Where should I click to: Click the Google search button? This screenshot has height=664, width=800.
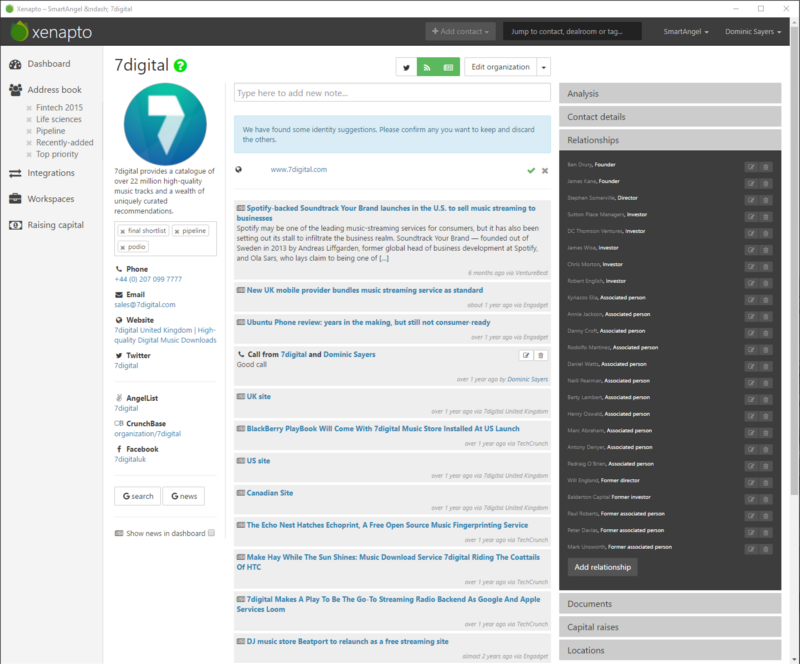(138, 496)
